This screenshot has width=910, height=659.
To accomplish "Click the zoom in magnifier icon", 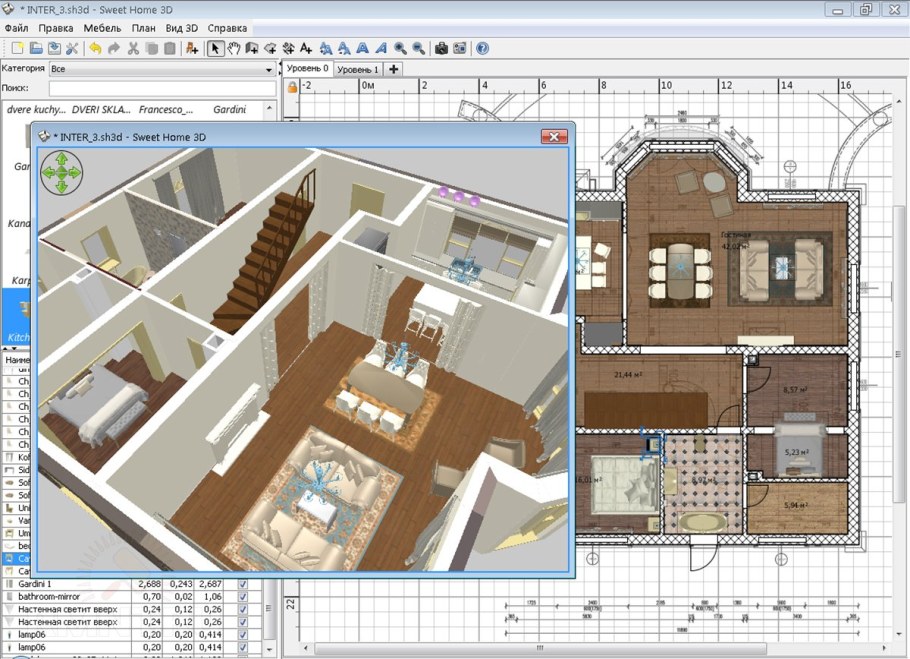I will point(398,48).
